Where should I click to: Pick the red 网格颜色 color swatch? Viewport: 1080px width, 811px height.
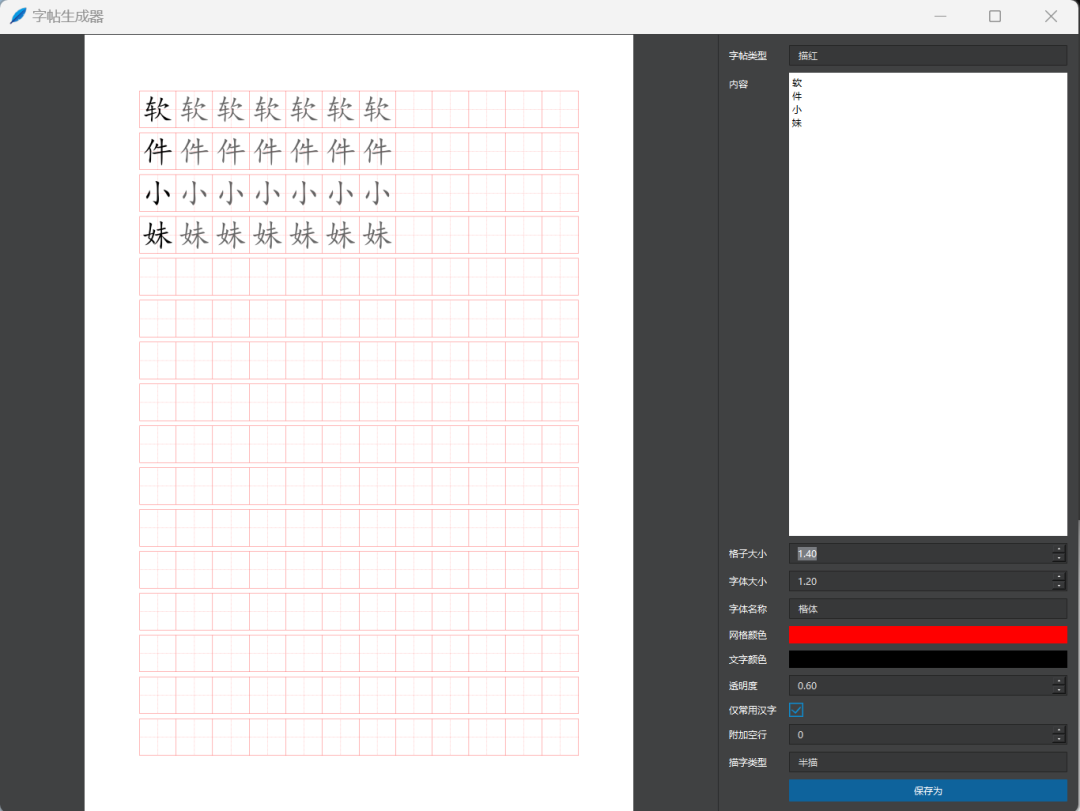[x=927, y=634]
